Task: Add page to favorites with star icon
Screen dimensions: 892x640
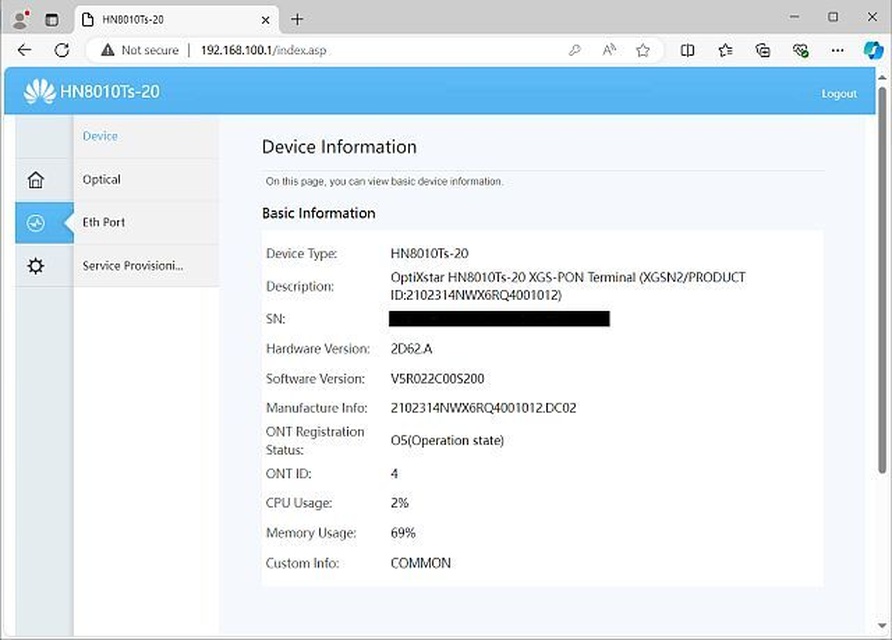Action: click(x=643, y=50)
